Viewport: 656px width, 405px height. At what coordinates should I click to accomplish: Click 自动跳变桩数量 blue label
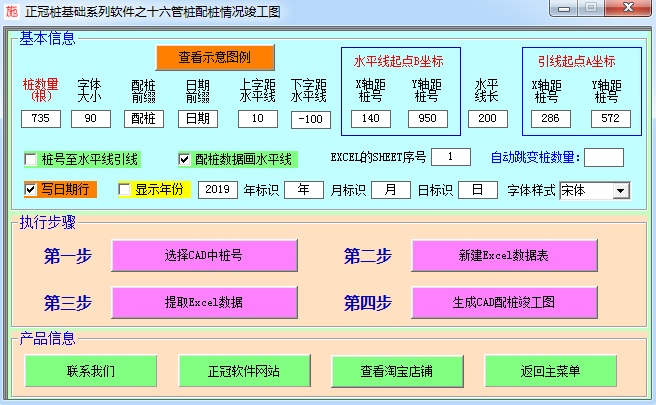click(x=535, y=158)
